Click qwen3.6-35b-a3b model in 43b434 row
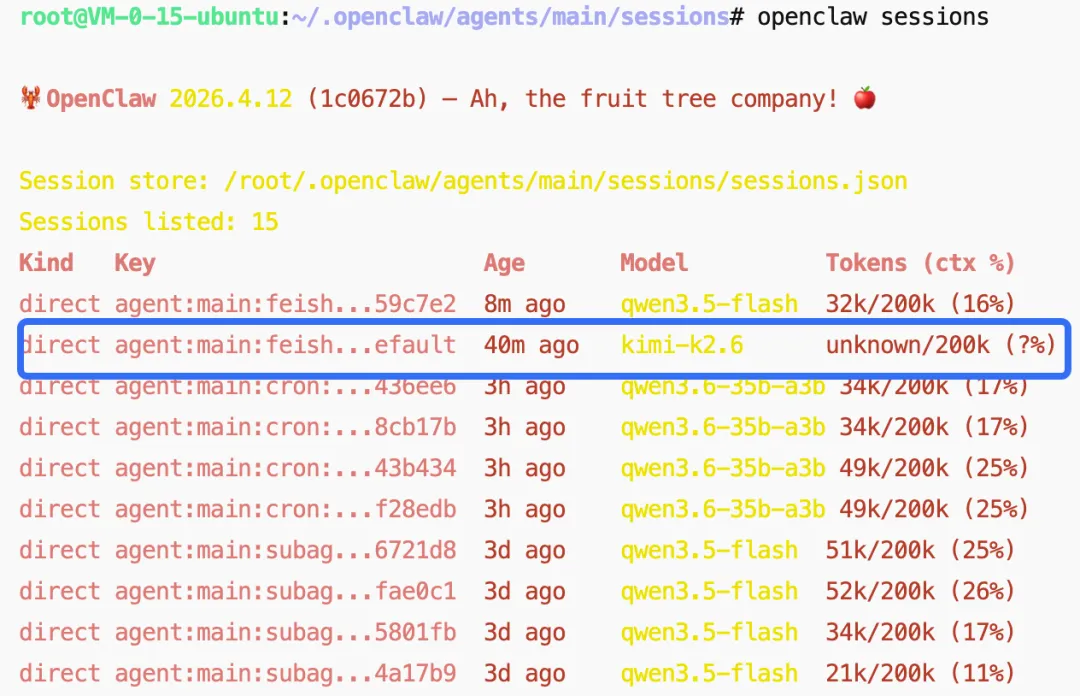Screen dimensions: 1080x696 click(723, 468)
